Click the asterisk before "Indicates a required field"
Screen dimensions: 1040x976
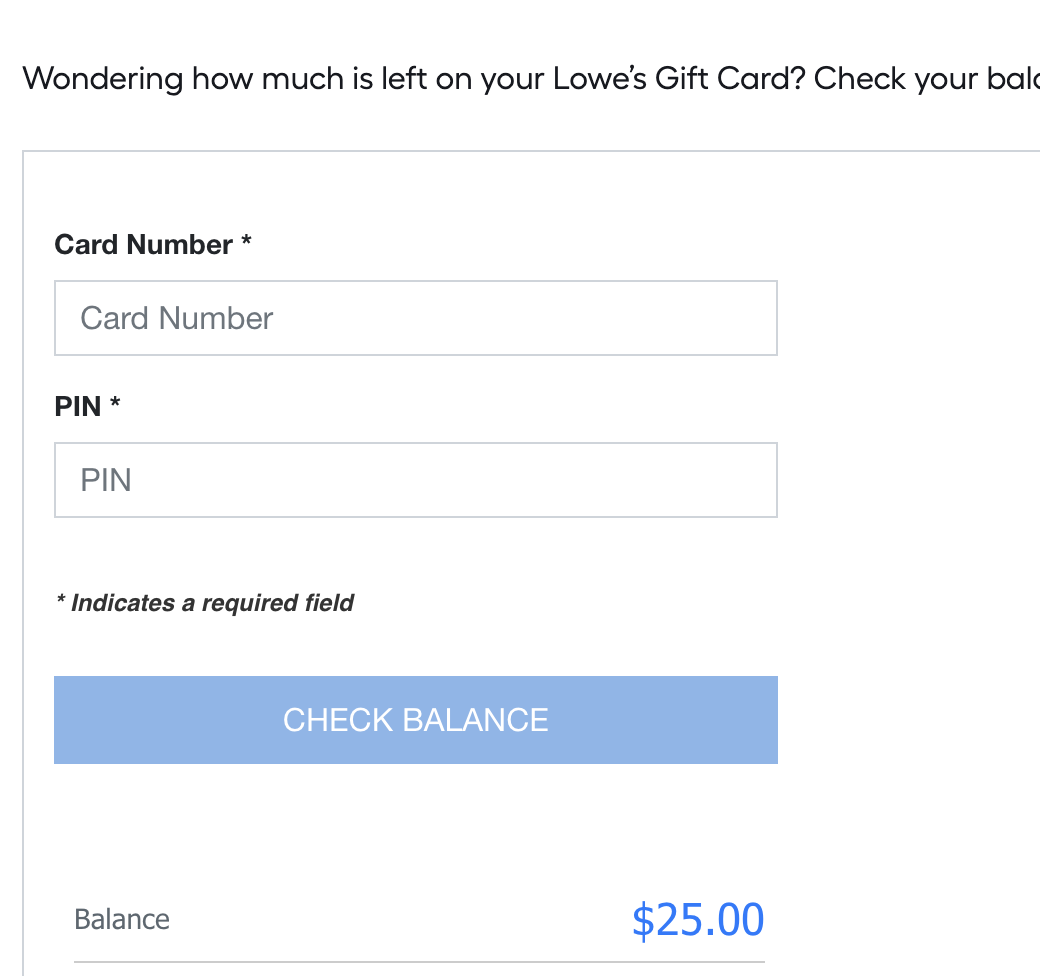click(x=61, y=602)
